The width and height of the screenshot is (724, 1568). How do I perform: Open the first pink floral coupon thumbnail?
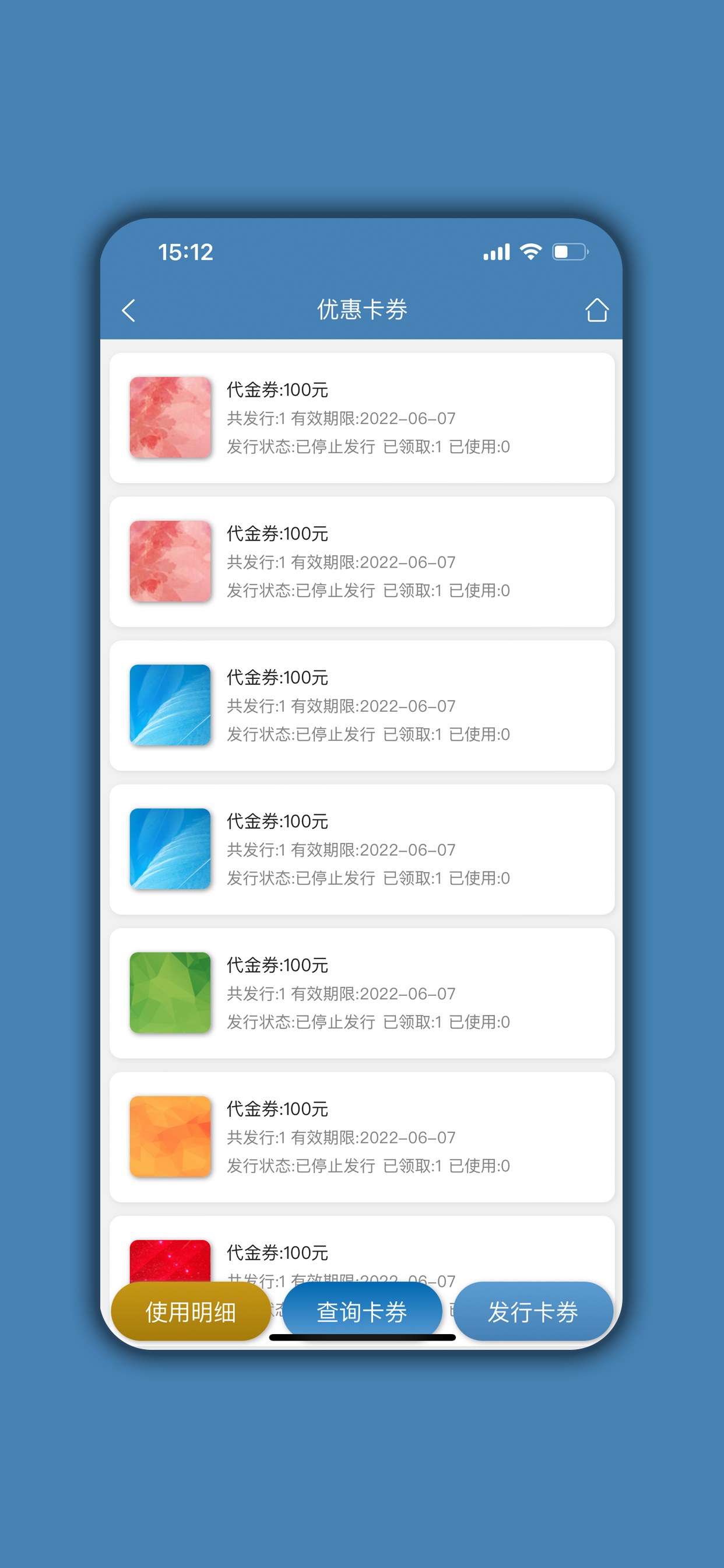[170, 418]
